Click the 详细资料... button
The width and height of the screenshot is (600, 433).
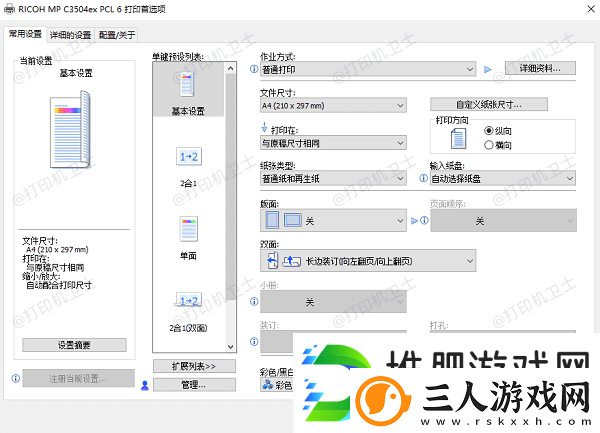pyautogui.click(x=540, y=68)
